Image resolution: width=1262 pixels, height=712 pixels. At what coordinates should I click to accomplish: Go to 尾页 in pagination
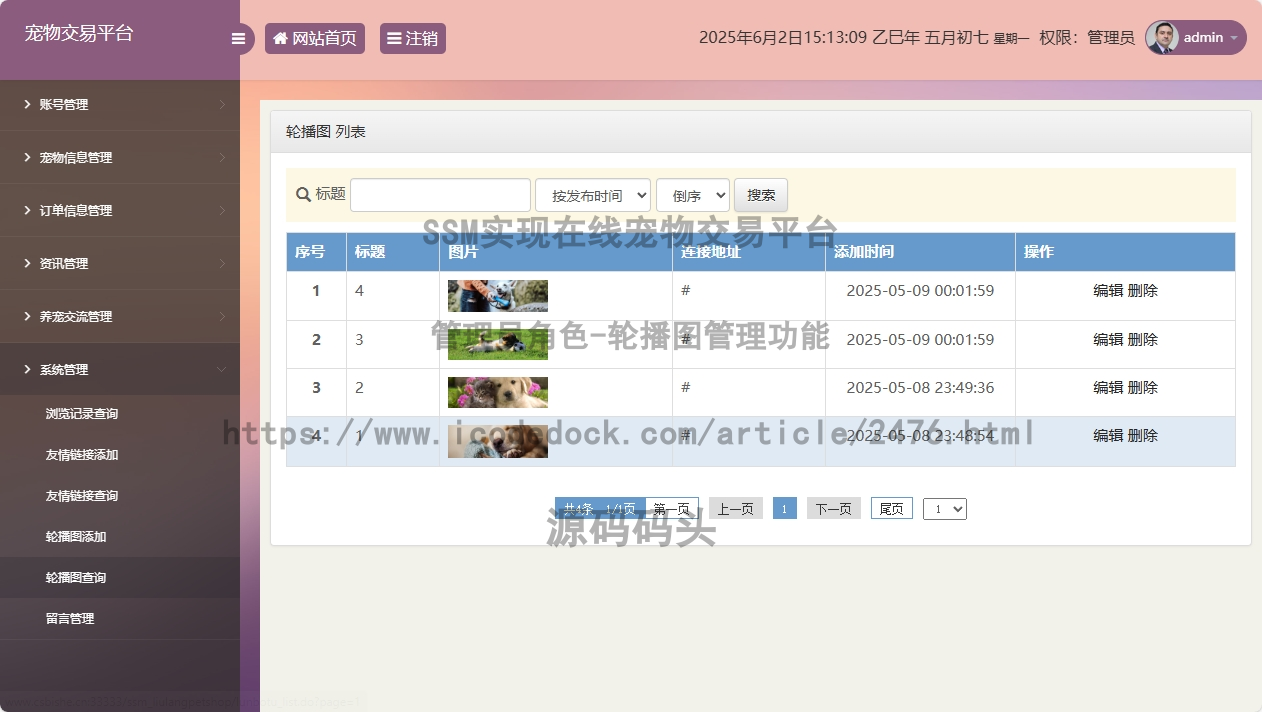tap(892, 508)
